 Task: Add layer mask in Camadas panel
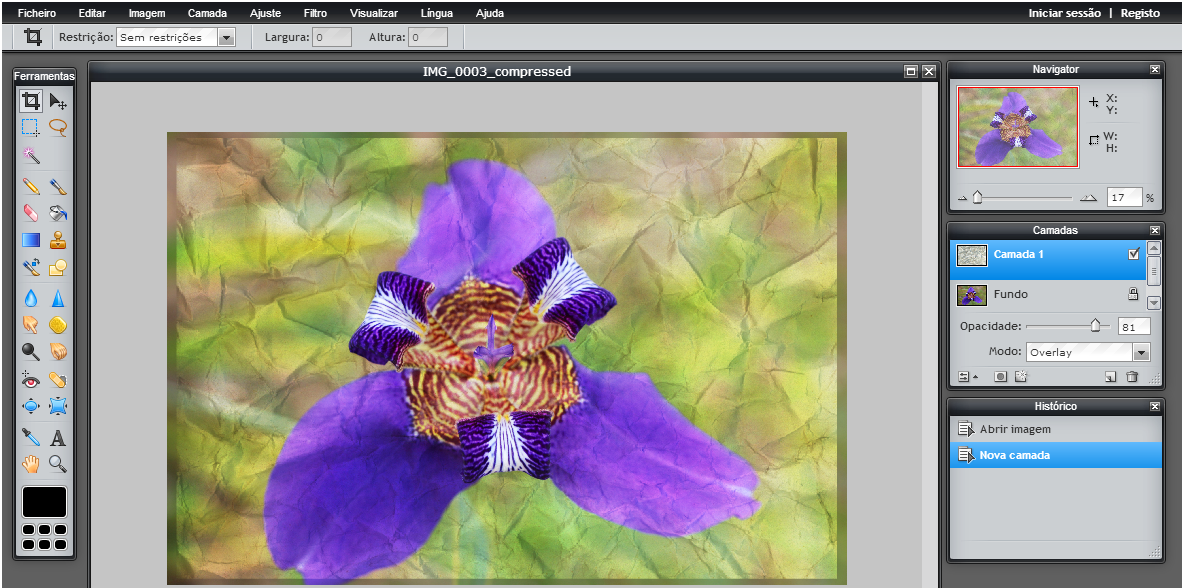pos(1000,376)
